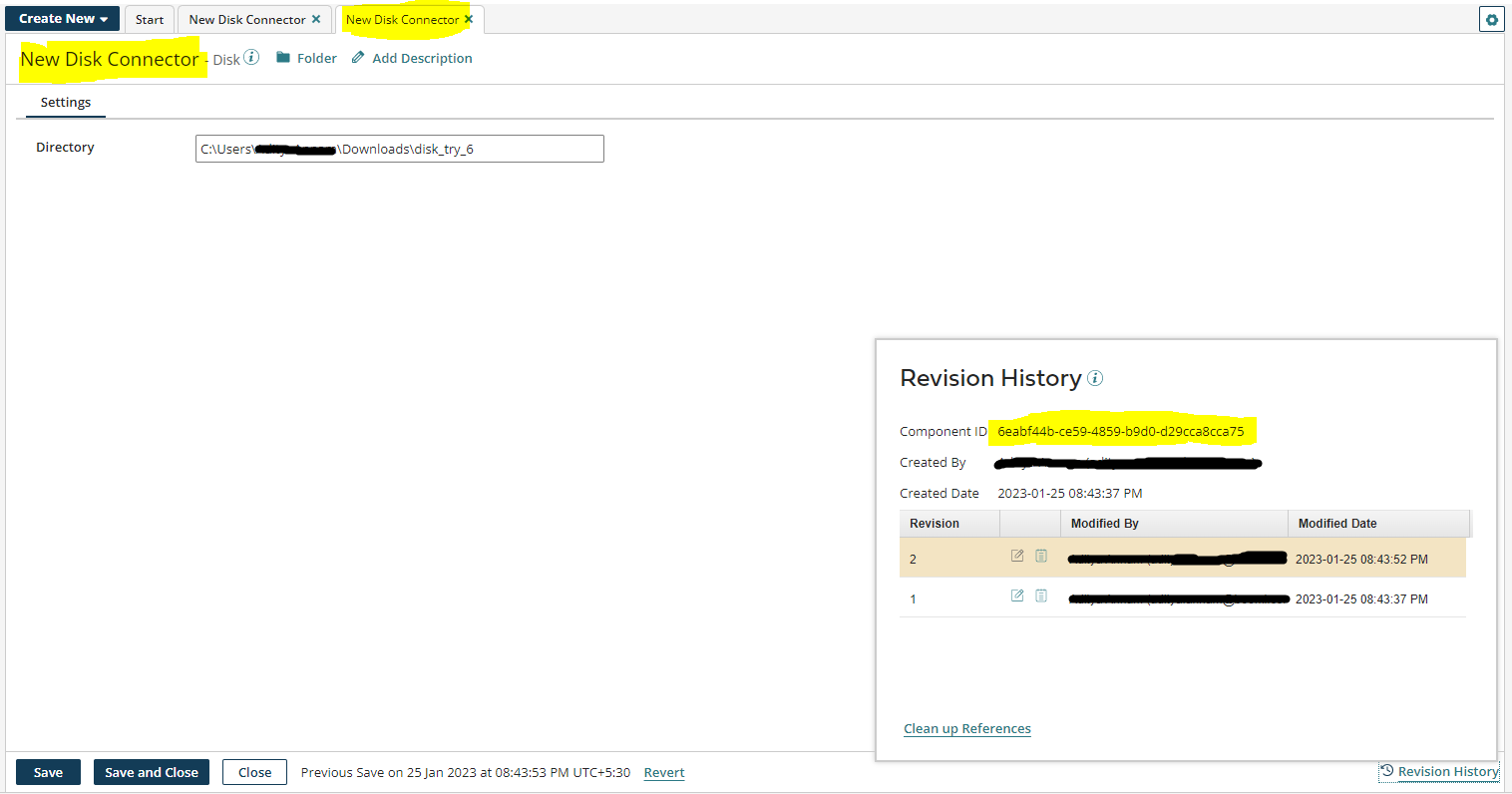Screen dimensions: 1512x794
Task: Open account settings via the gear icon
Action: (1491, 19)
